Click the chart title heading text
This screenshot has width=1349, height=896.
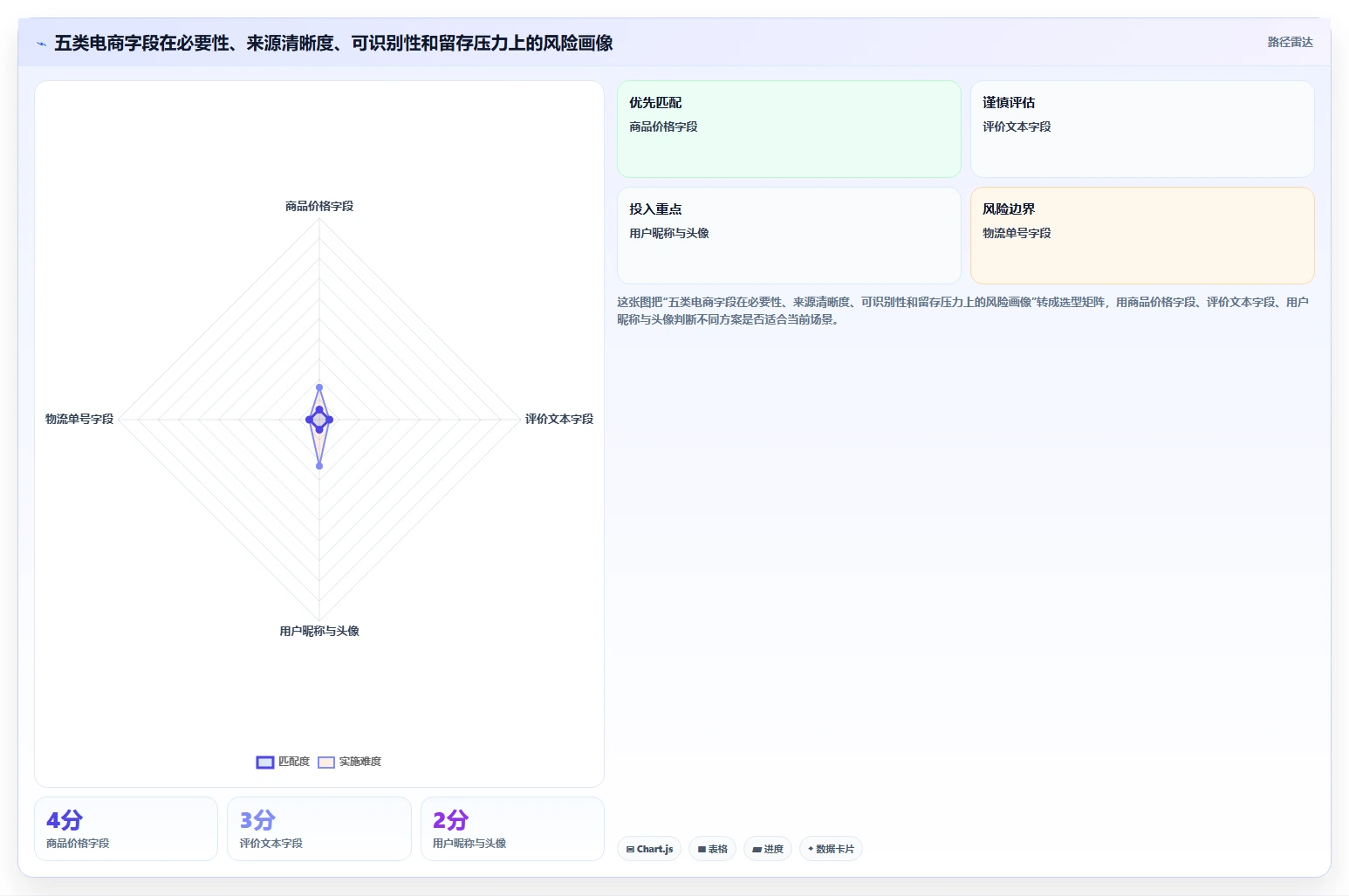[333, 43]
